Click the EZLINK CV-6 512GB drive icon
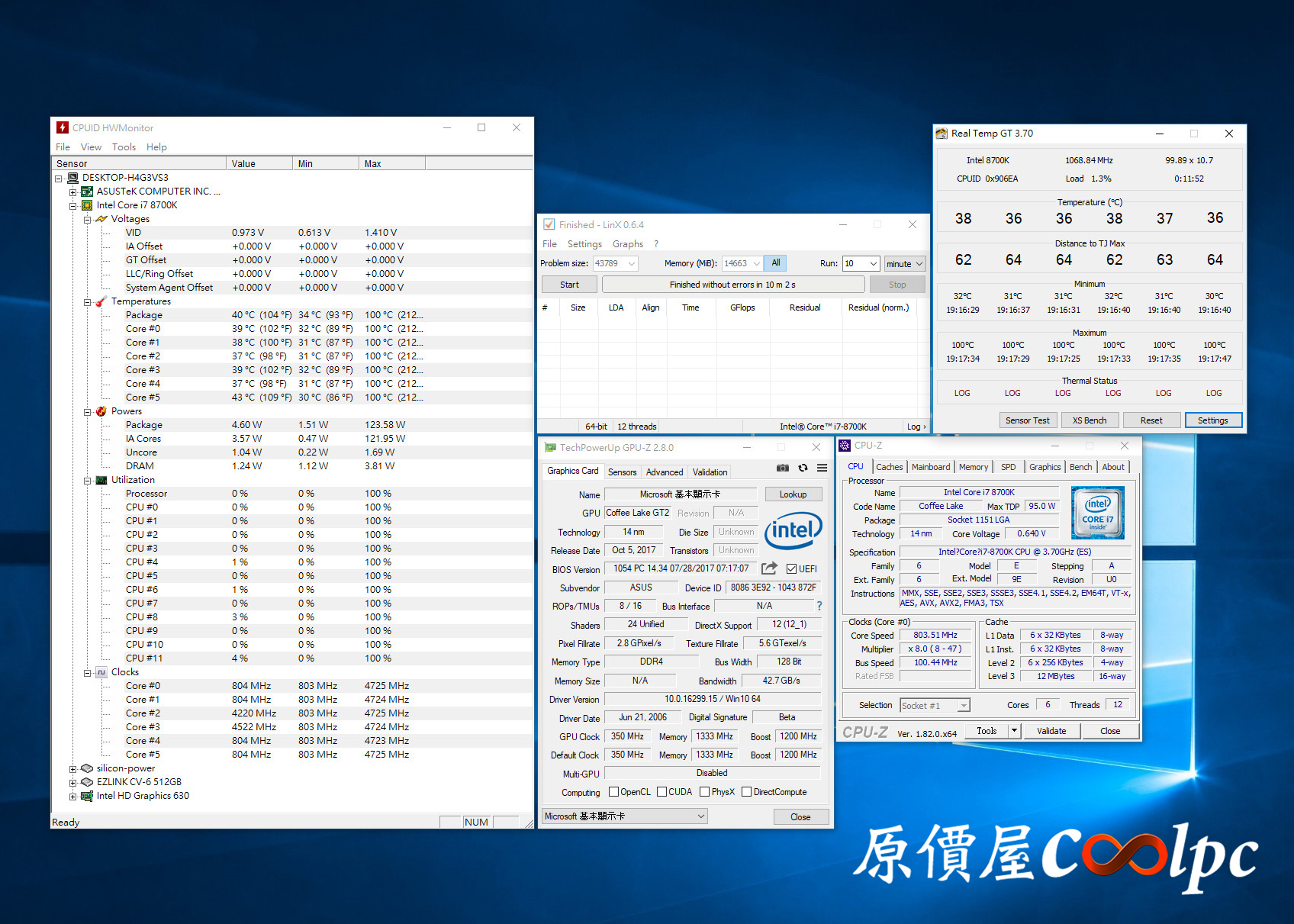Image resolution: width=1294 pixels, height=924 pixels. pos(87,782)
